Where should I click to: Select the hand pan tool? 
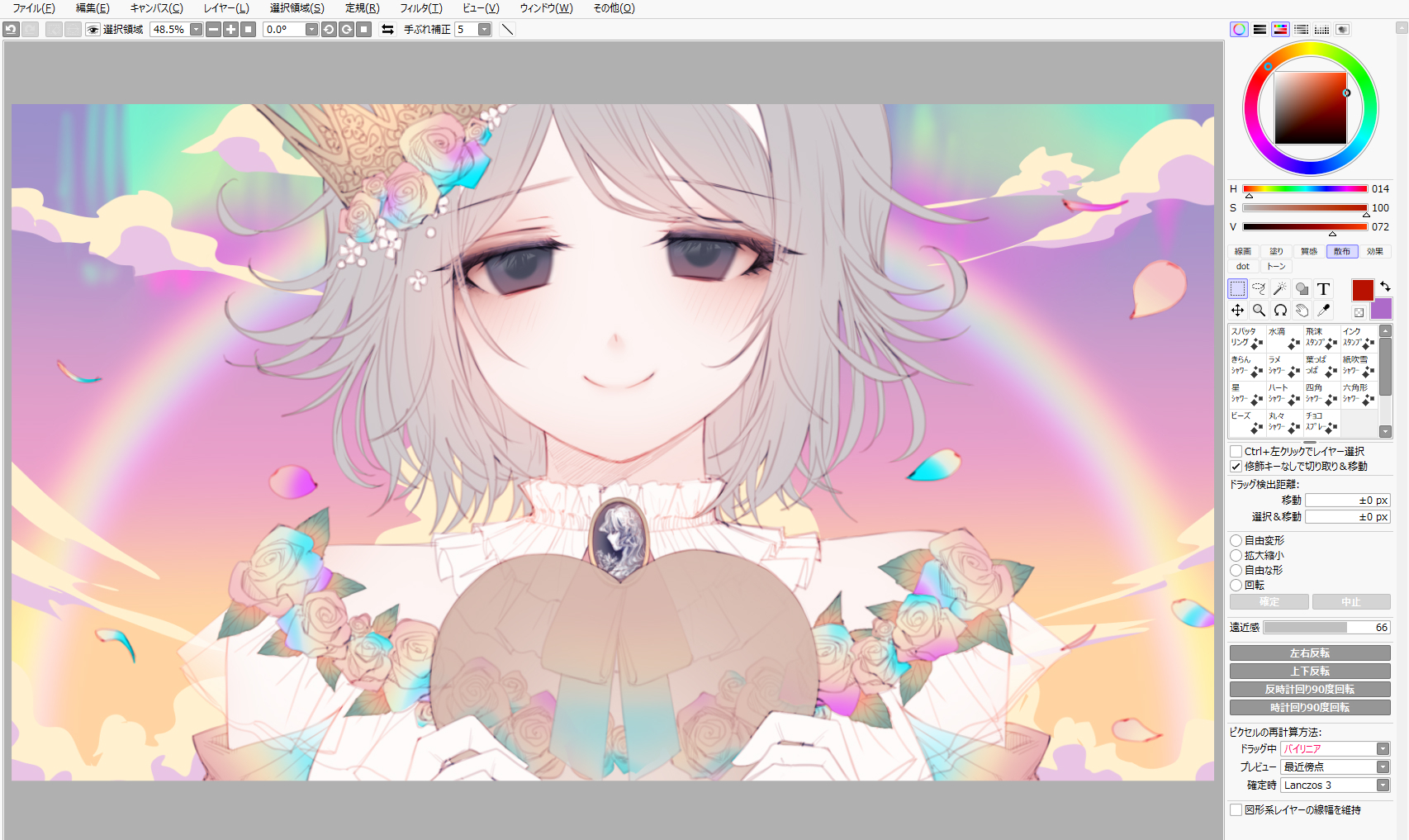(x=1302, y=310)
